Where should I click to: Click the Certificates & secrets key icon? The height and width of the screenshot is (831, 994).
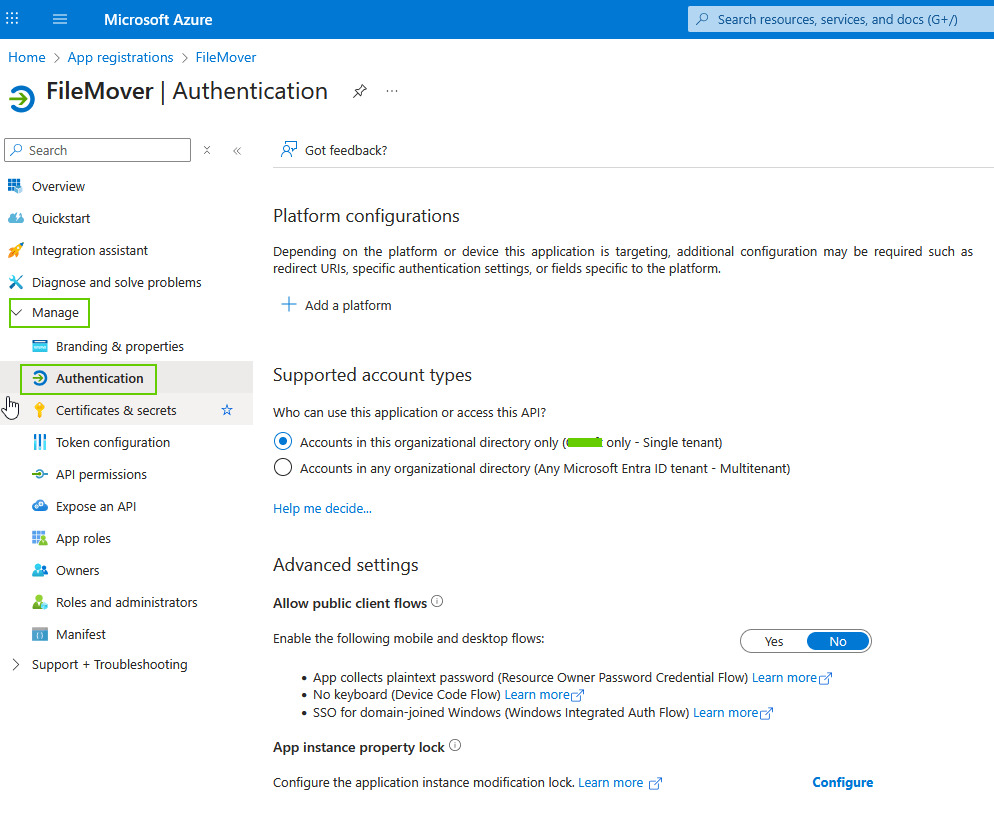click(38, 410)
